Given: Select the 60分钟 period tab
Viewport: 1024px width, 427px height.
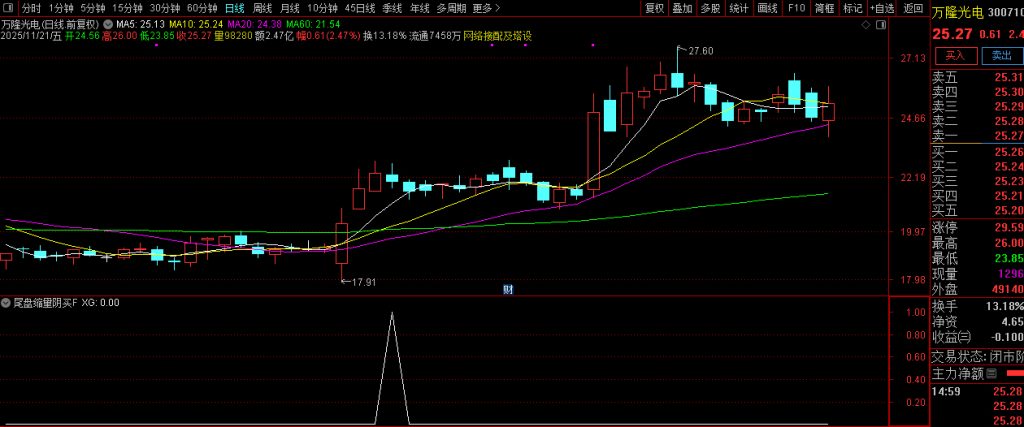Looking at the screenshot, I should [202, 8].
